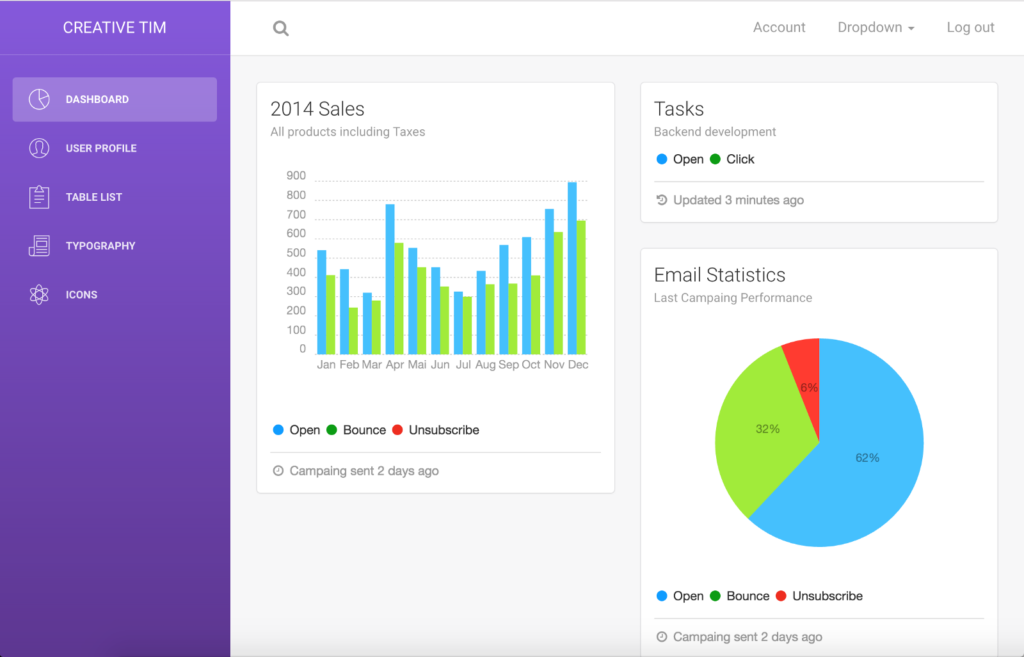The image size is (1024, 657).
Task: Click the Dashboard pie chart icon
Action: point(39,99)
